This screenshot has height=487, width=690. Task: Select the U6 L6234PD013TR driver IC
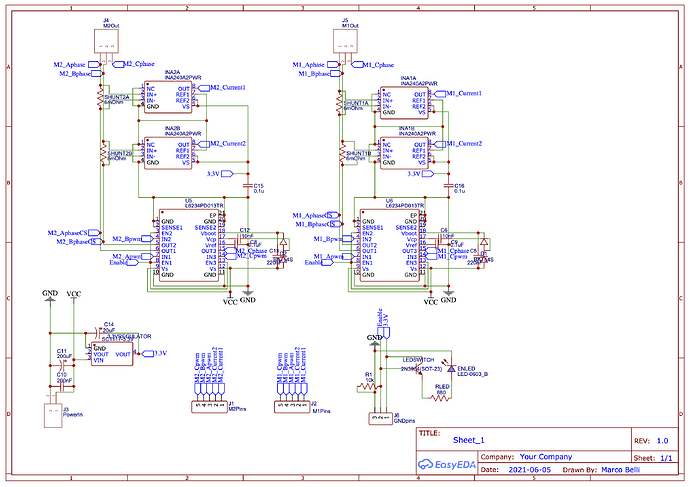click(389, 245)
